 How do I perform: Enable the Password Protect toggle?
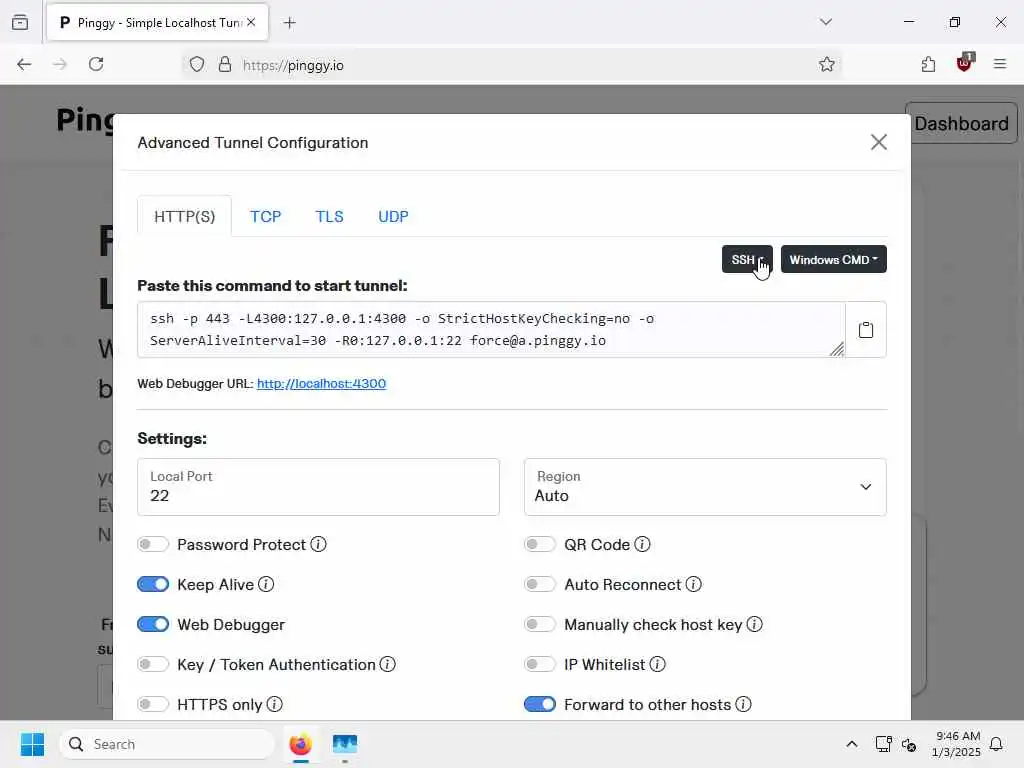click(153, 544)
